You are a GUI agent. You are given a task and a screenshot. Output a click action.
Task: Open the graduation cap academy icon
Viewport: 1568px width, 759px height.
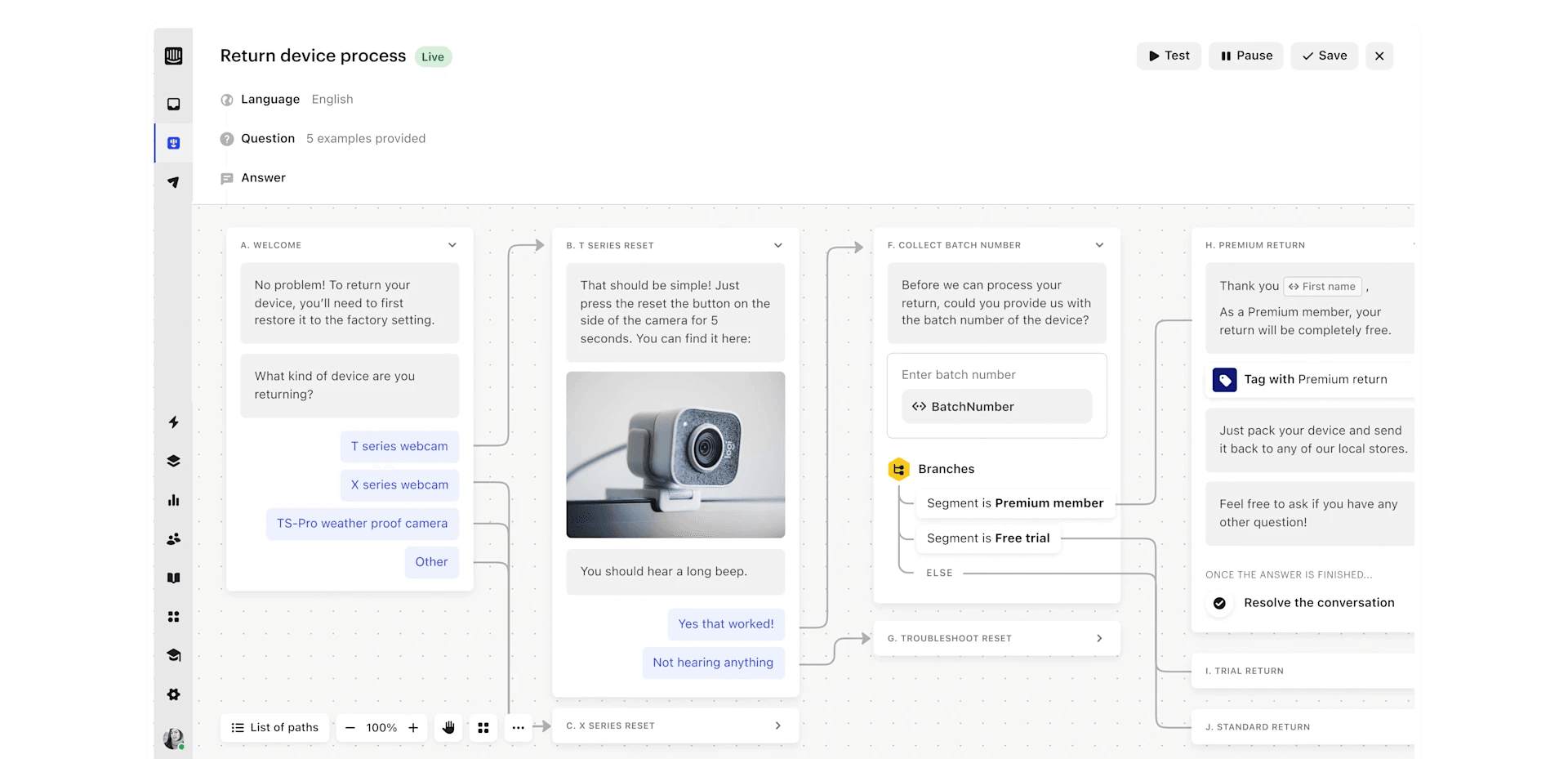coord(173,655)
